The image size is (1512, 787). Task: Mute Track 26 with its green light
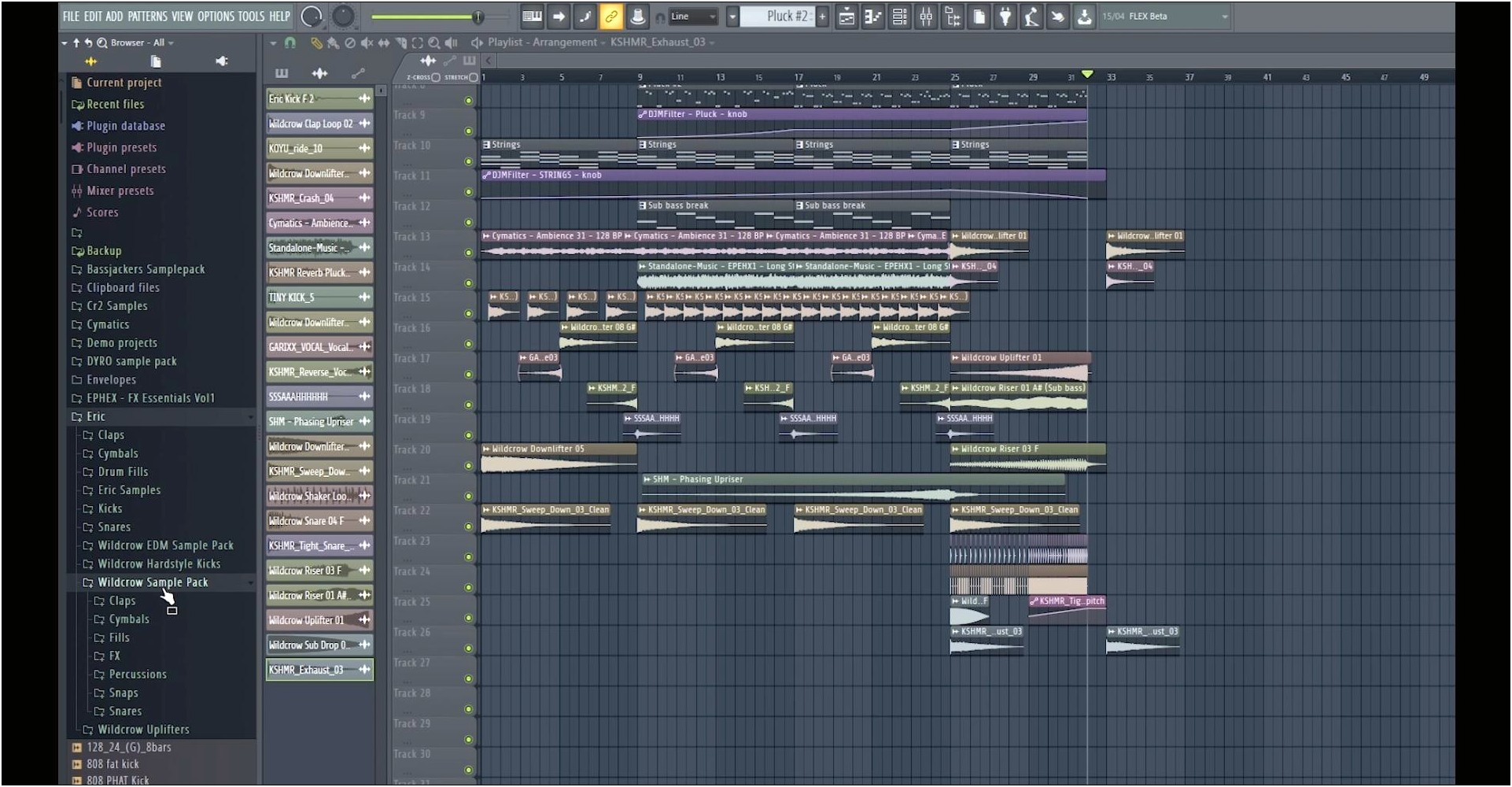tap(469, 648)
